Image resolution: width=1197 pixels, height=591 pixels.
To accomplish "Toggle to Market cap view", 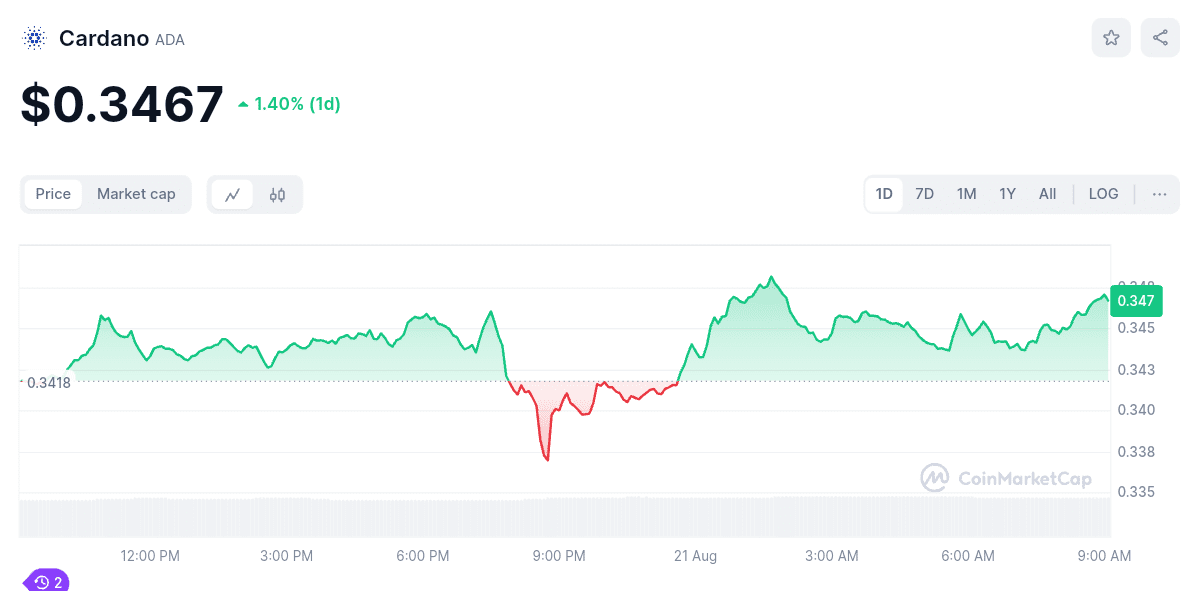I will click(x=136, y=194).
